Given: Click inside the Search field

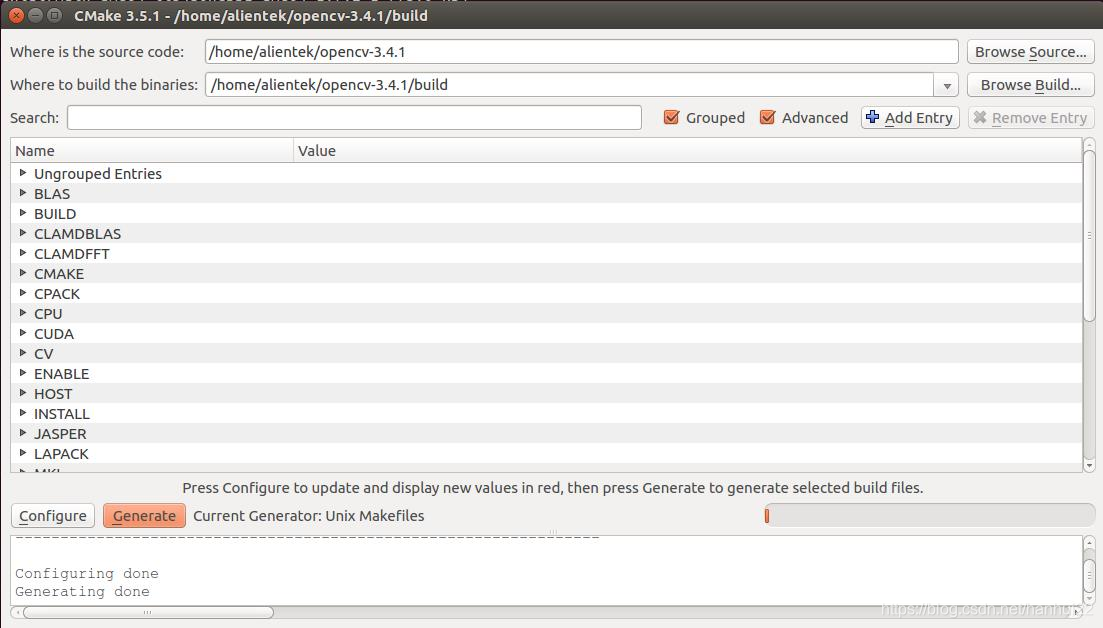Looking at the screenshot, I should point(354,117).
